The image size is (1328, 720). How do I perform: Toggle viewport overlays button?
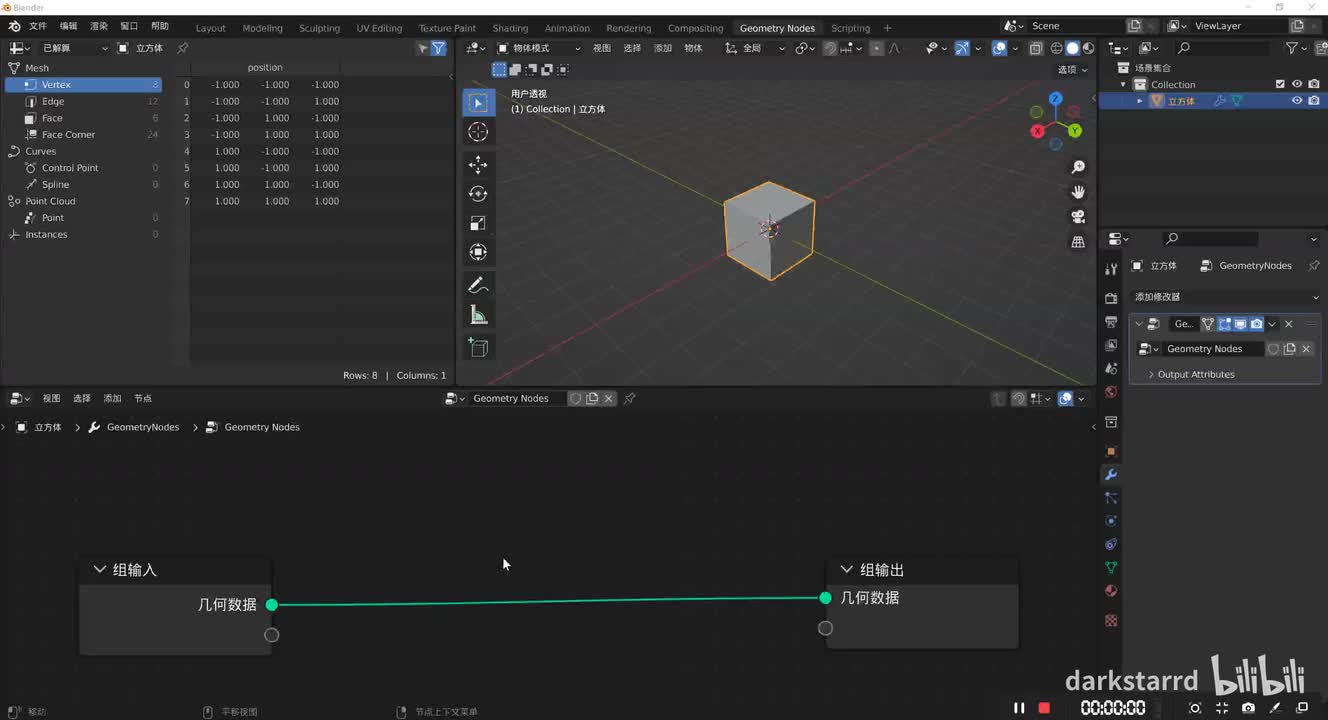coord(999,48)
